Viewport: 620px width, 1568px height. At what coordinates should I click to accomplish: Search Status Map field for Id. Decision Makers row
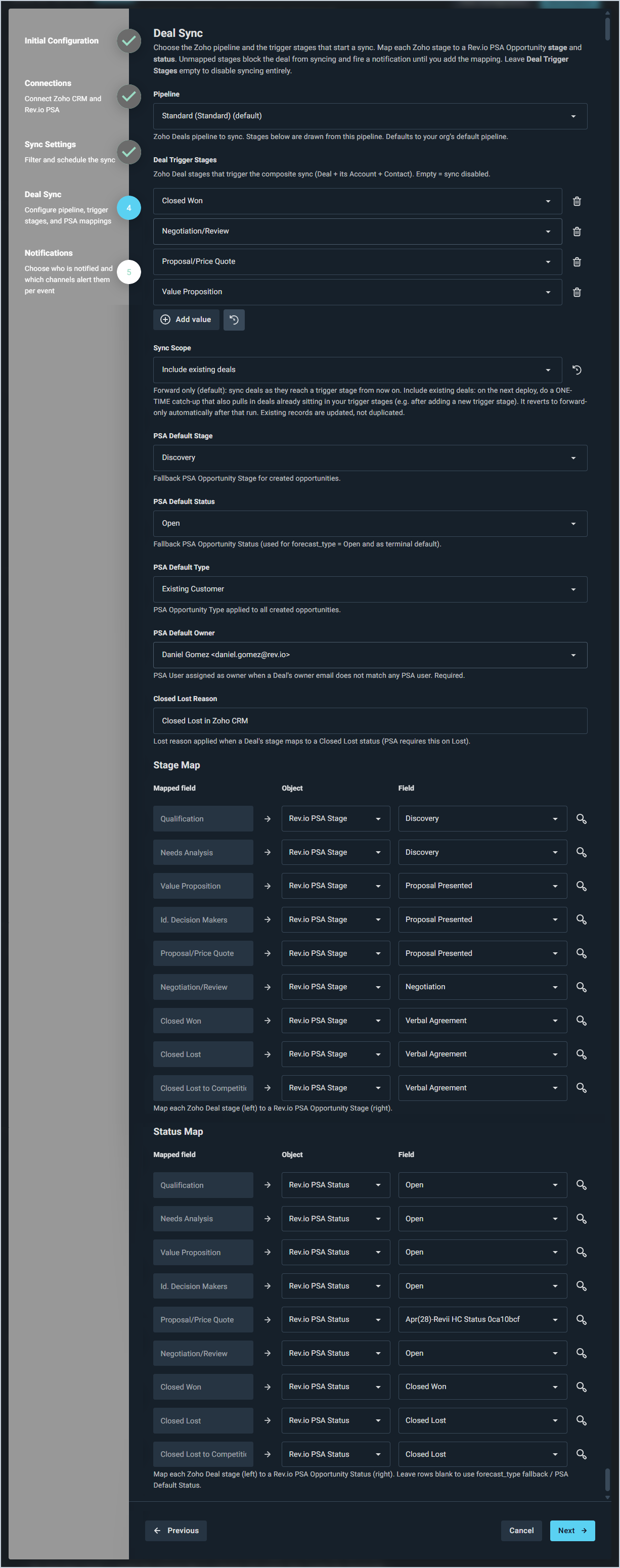coord(581,1285)
